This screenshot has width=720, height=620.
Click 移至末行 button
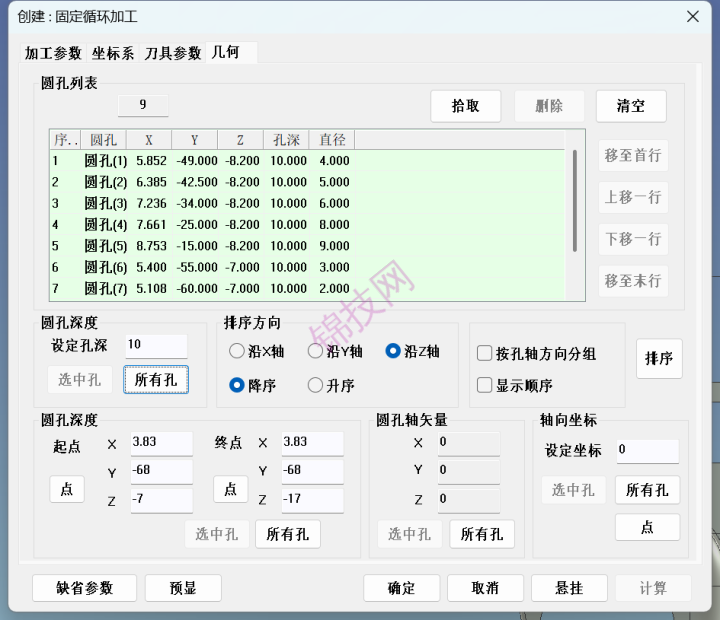coord(633,281)
